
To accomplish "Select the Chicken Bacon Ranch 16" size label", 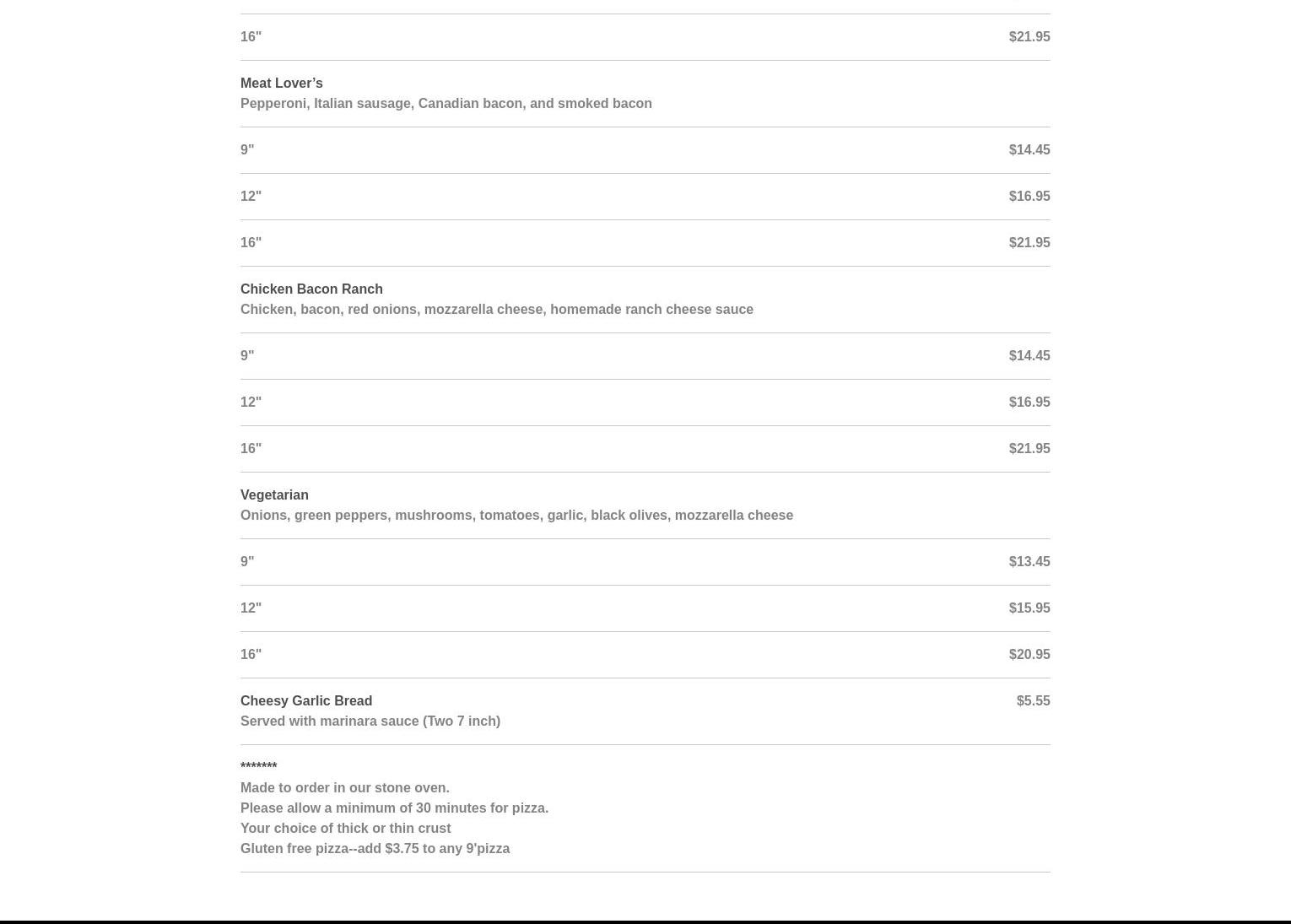I will (251, 448).
